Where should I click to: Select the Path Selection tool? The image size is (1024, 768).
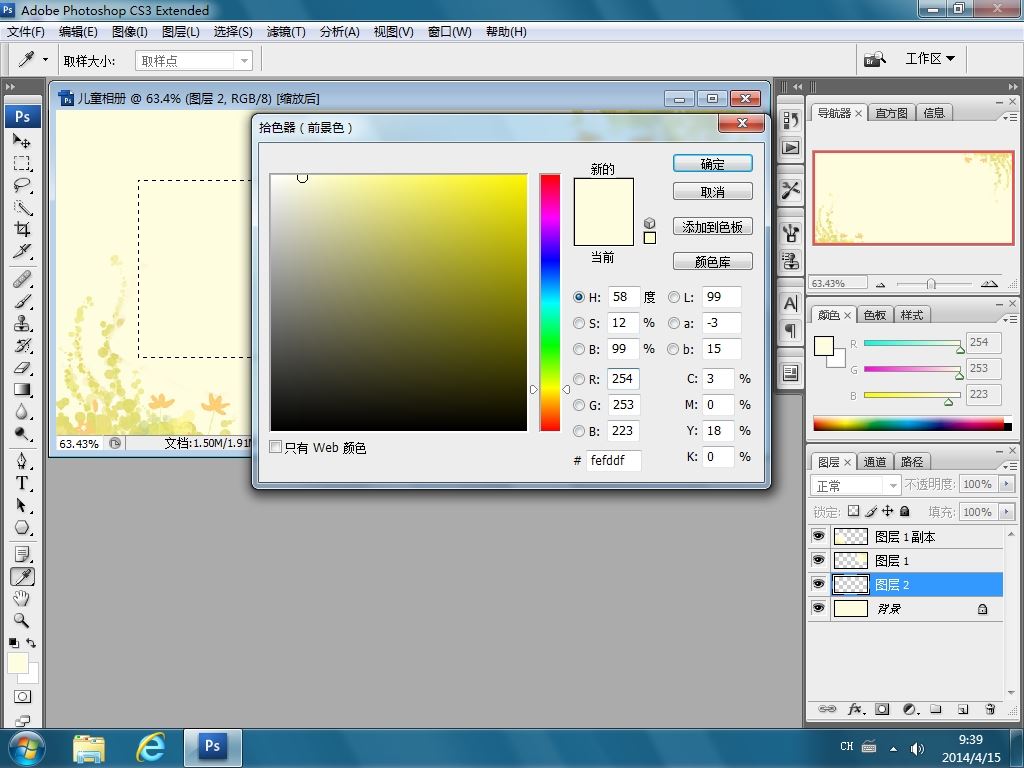(22, 505)
